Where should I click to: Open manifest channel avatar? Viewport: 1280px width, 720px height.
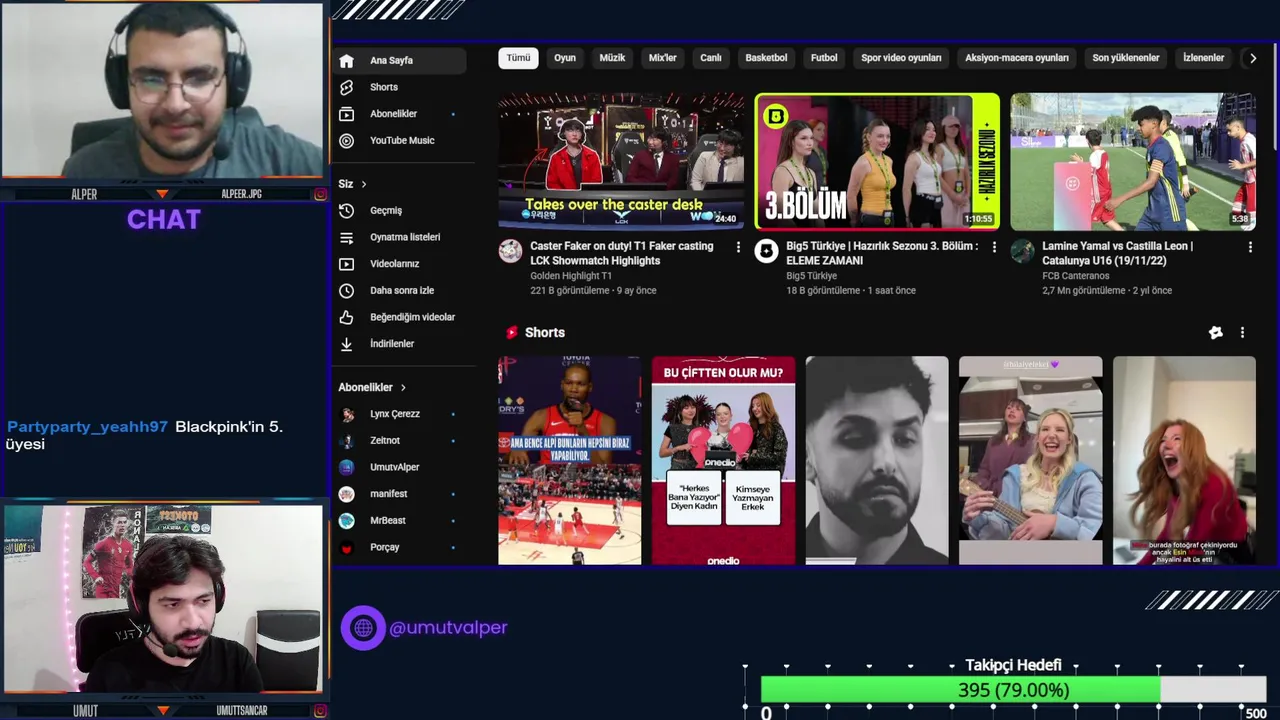click(346, 494)
